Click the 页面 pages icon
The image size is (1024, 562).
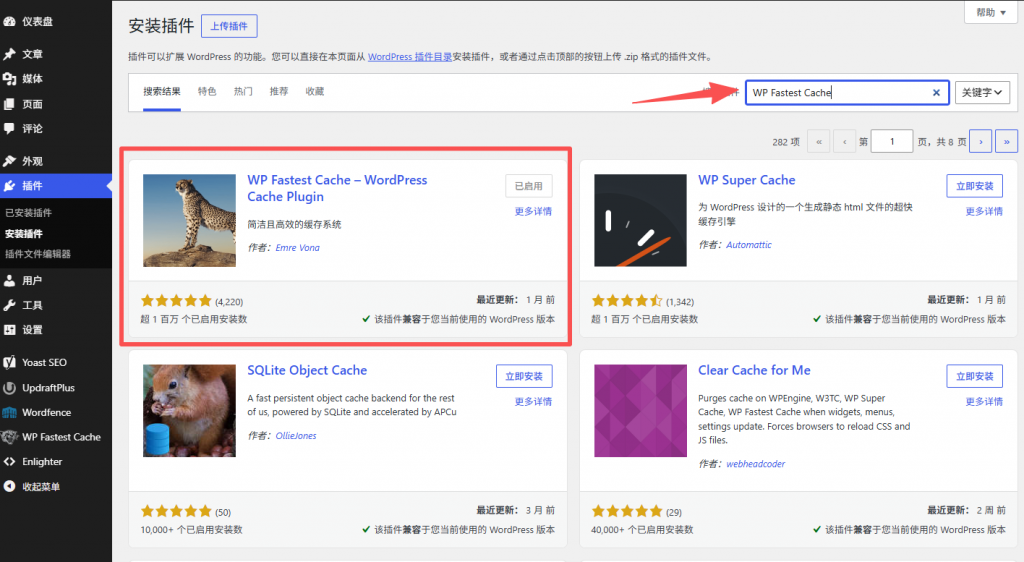(9, 104)
